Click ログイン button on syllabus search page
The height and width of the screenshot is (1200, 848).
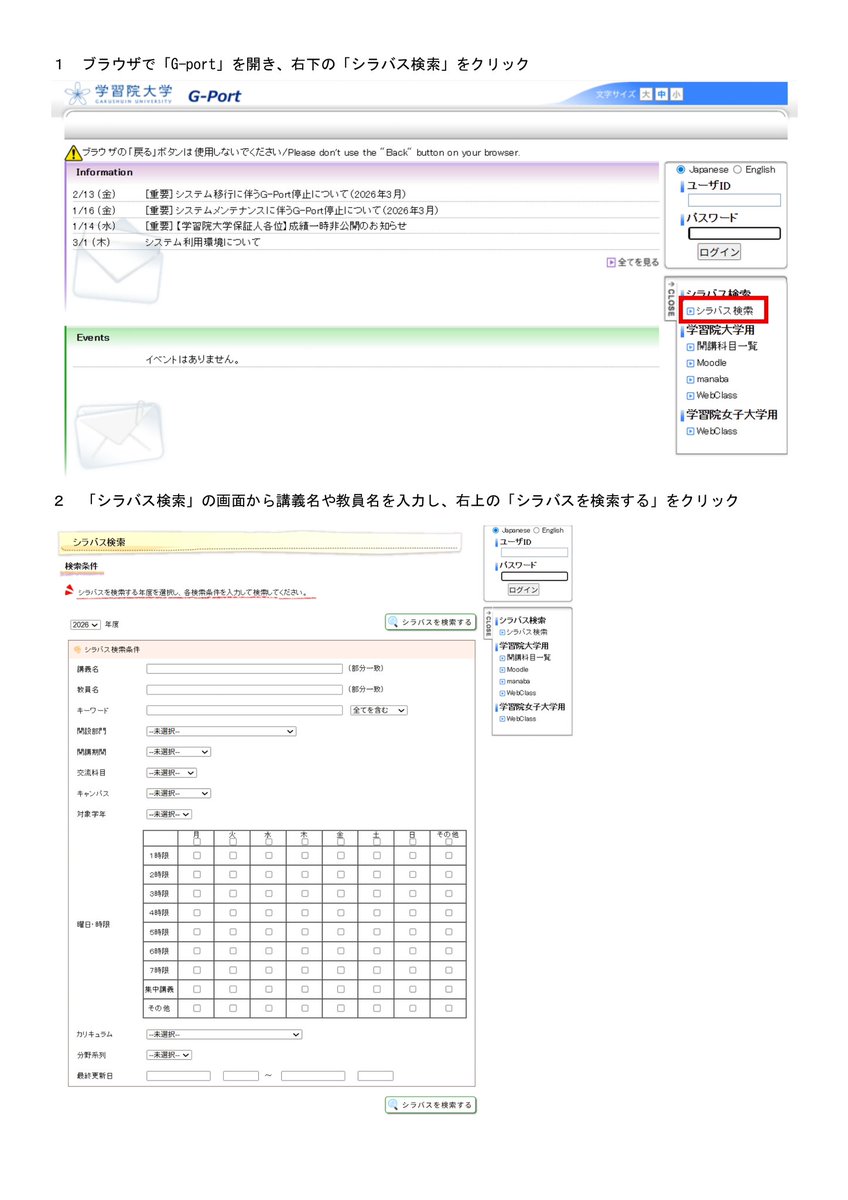[524, 590]
